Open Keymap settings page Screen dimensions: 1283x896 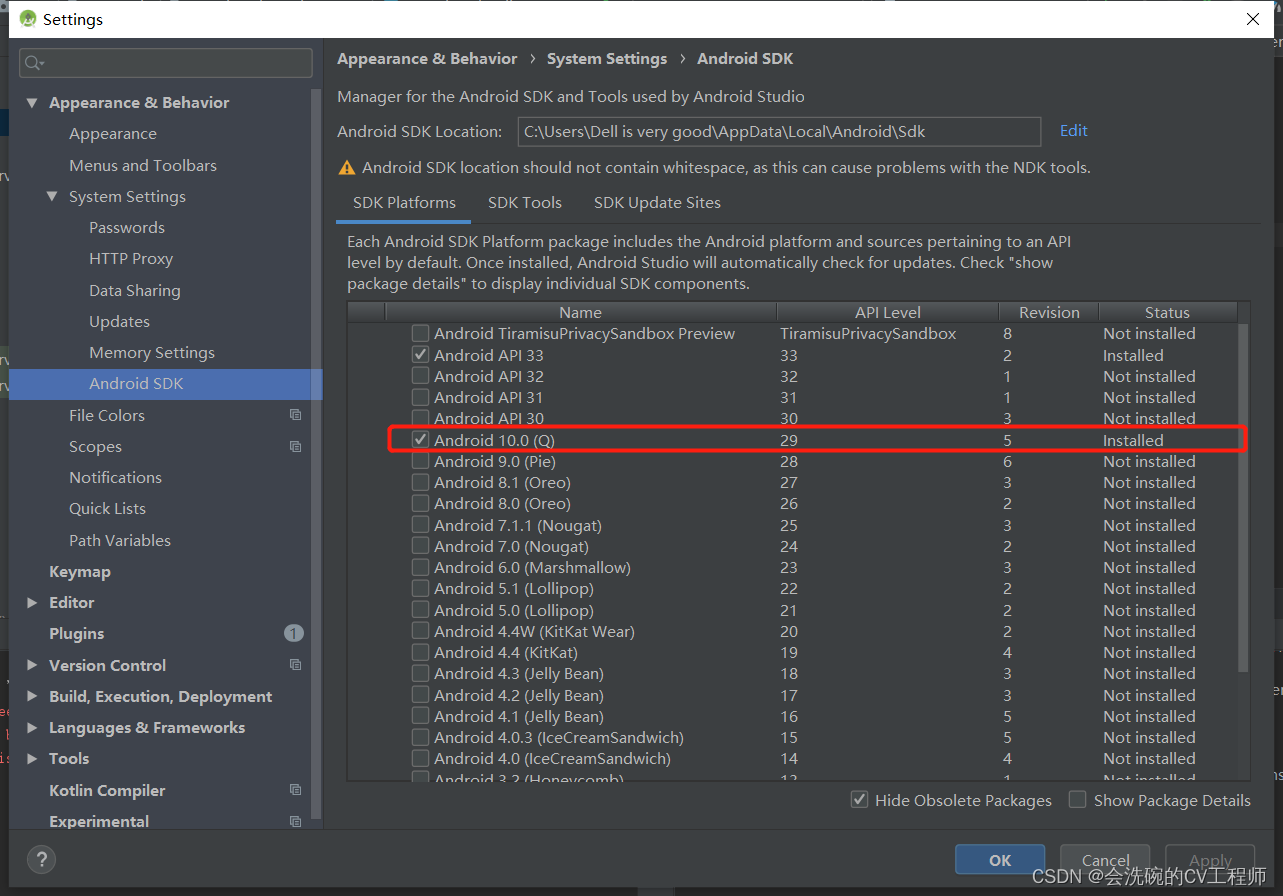click(x=80, y=571)
